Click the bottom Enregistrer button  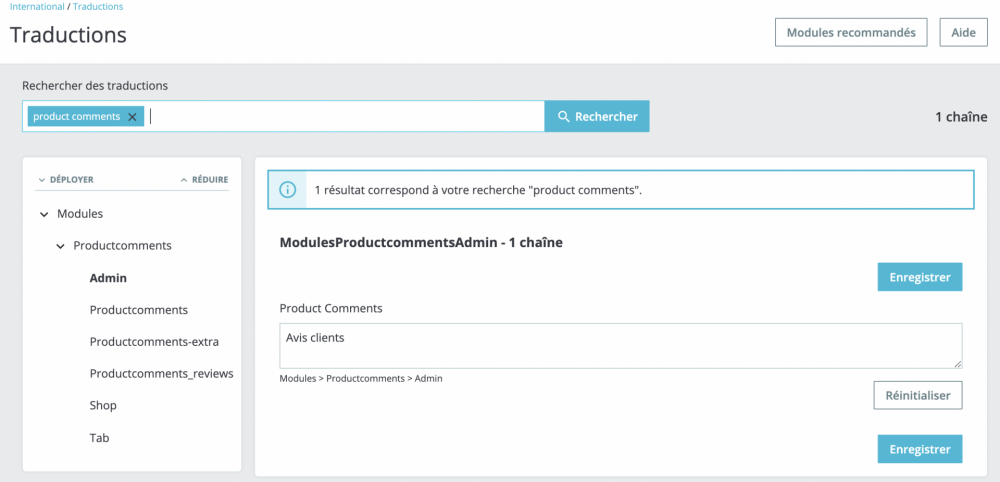[x=919, y=449]
